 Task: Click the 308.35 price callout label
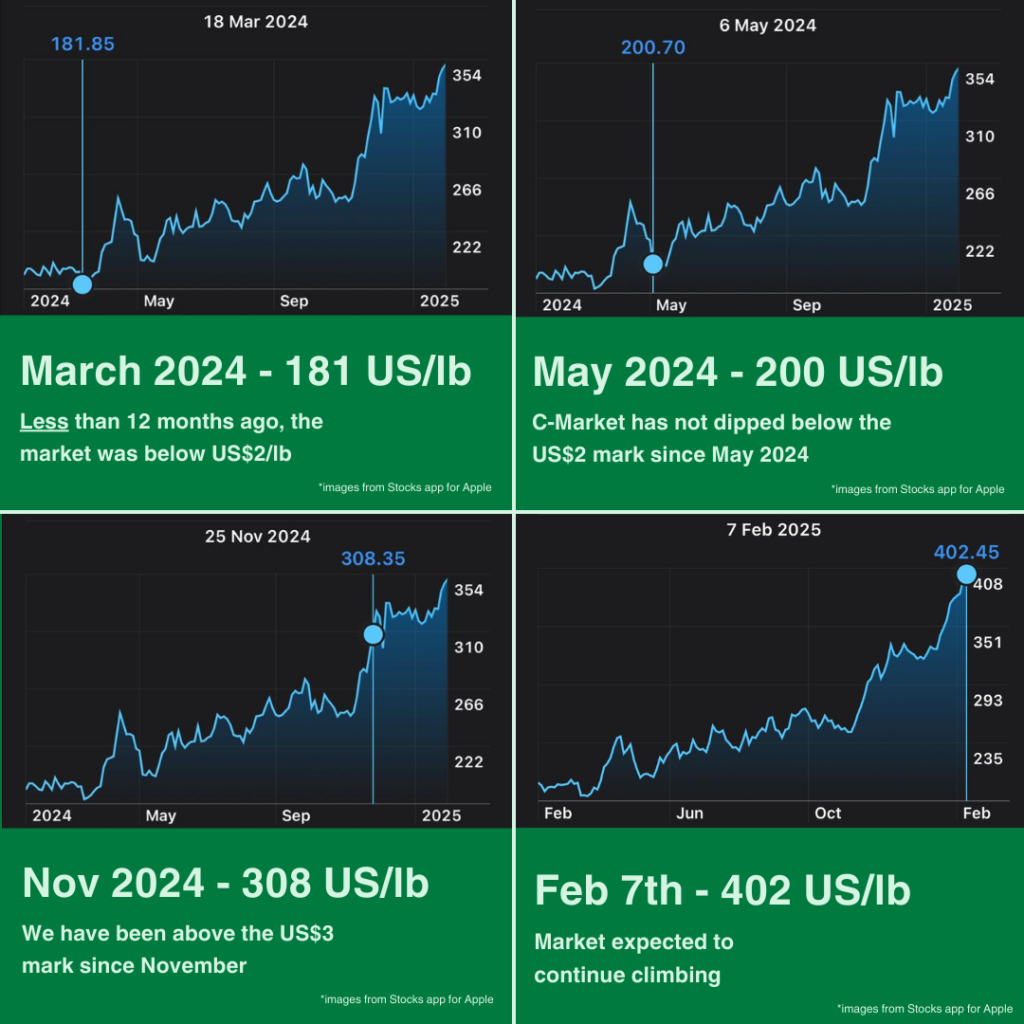[373, 558]
